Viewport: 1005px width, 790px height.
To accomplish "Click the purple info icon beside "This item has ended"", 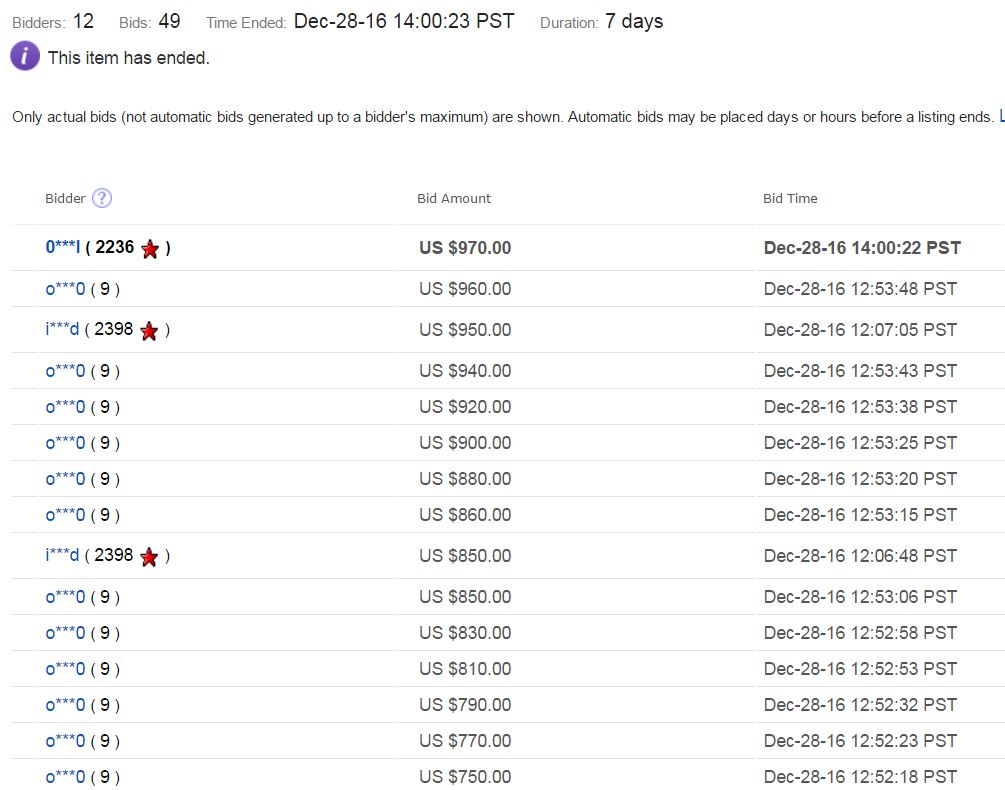I will pyautogui.click(x=25, y=57).
